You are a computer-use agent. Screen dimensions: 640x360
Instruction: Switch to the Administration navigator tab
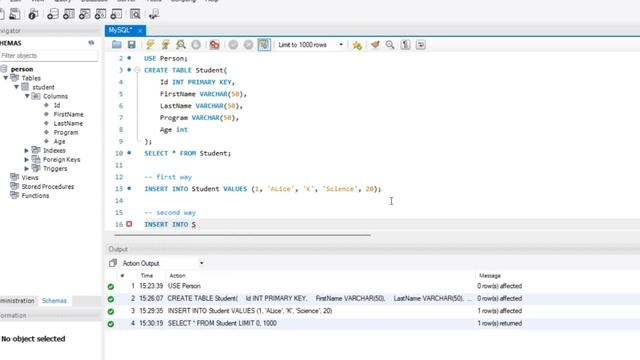(17, 301)
